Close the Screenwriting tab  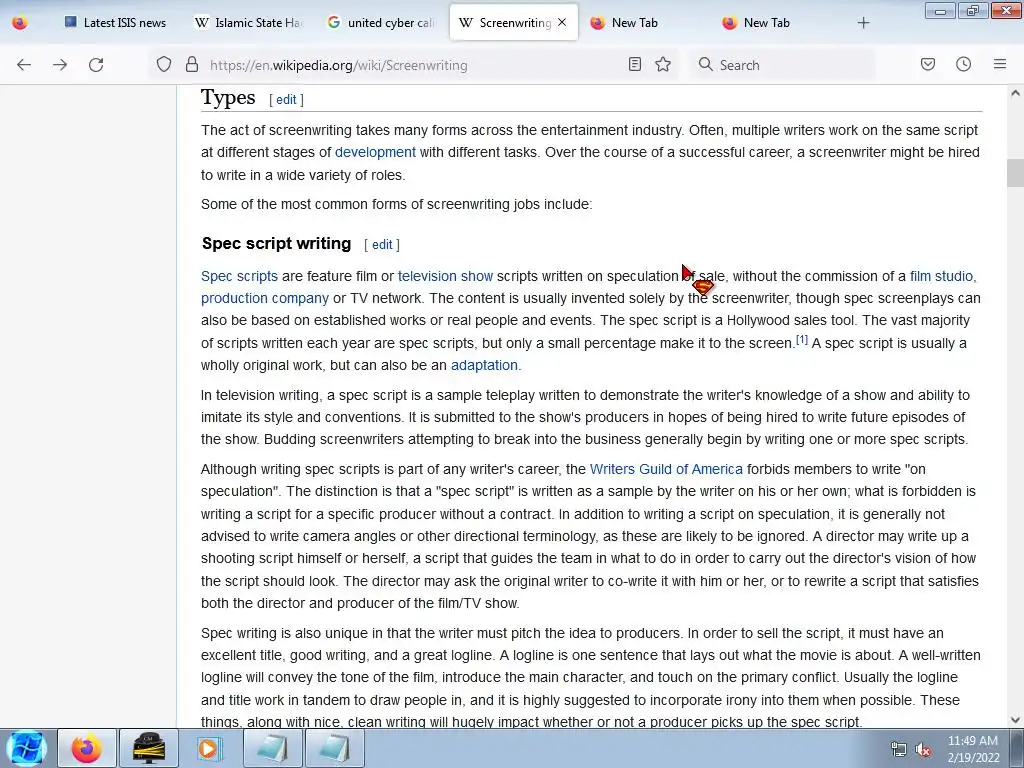click(x=562, y=23)
